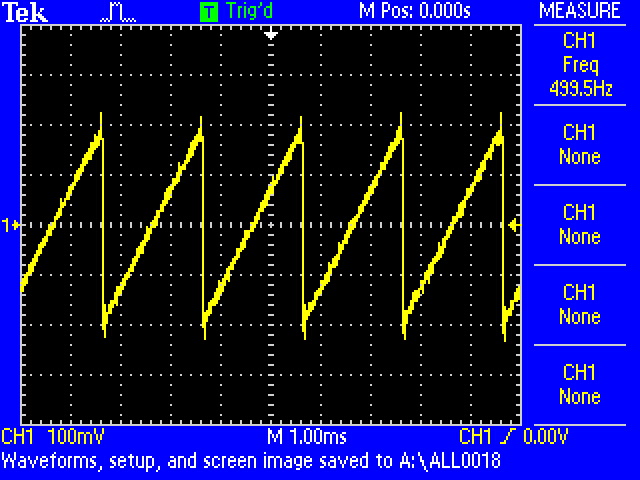Image resolution: width=640 pixels, height=480 pixels.
Task: Open the MEASURE menu header
Action: [x=580, y=11]
